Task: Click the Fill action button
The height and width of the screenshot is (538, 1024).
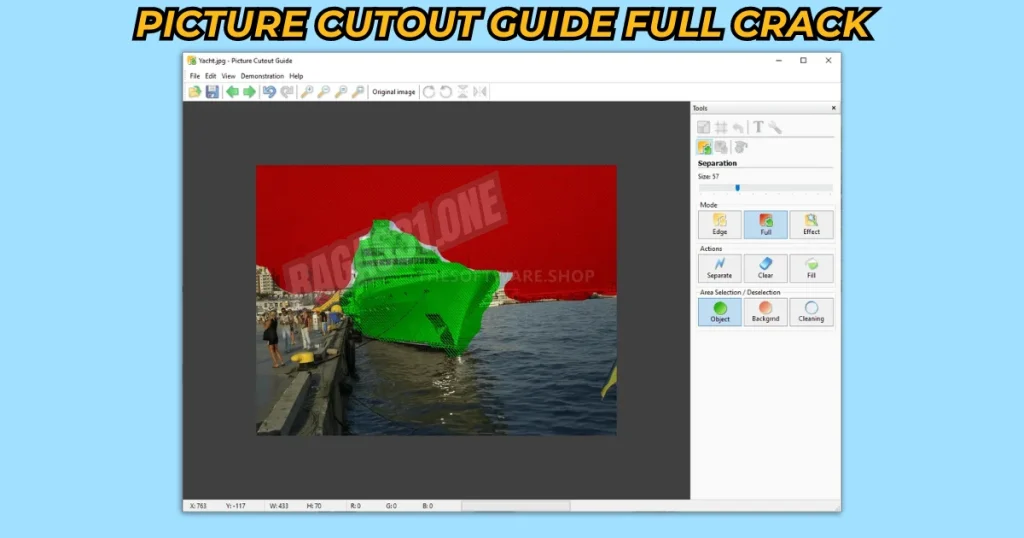Action: tap(811, 268)
